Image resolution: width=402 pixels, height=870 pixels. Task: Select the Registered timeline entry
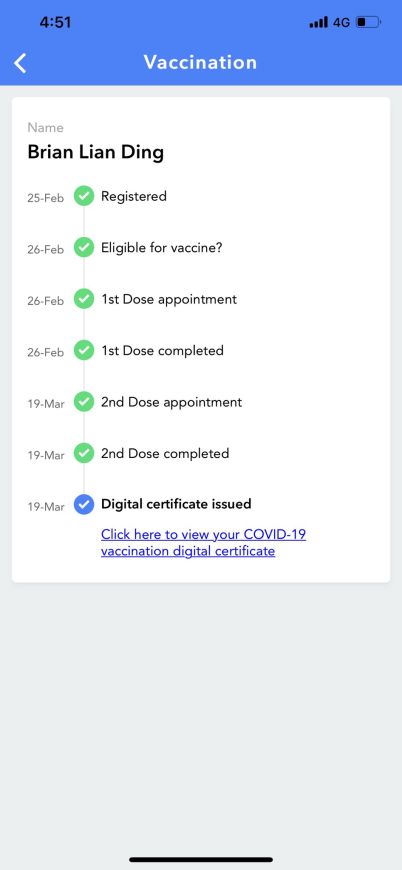click(134, 196)
